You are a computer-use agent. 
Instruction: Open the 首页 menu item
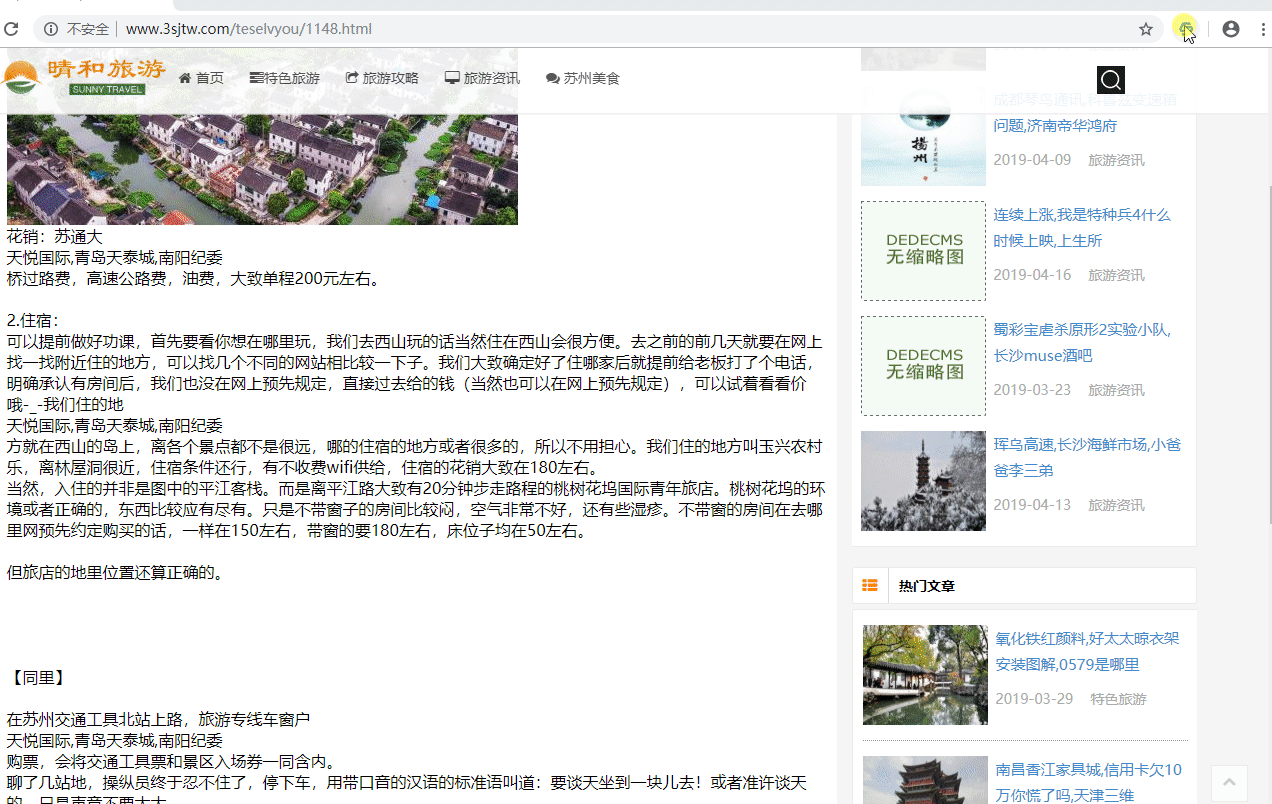(x=201, y=78)
